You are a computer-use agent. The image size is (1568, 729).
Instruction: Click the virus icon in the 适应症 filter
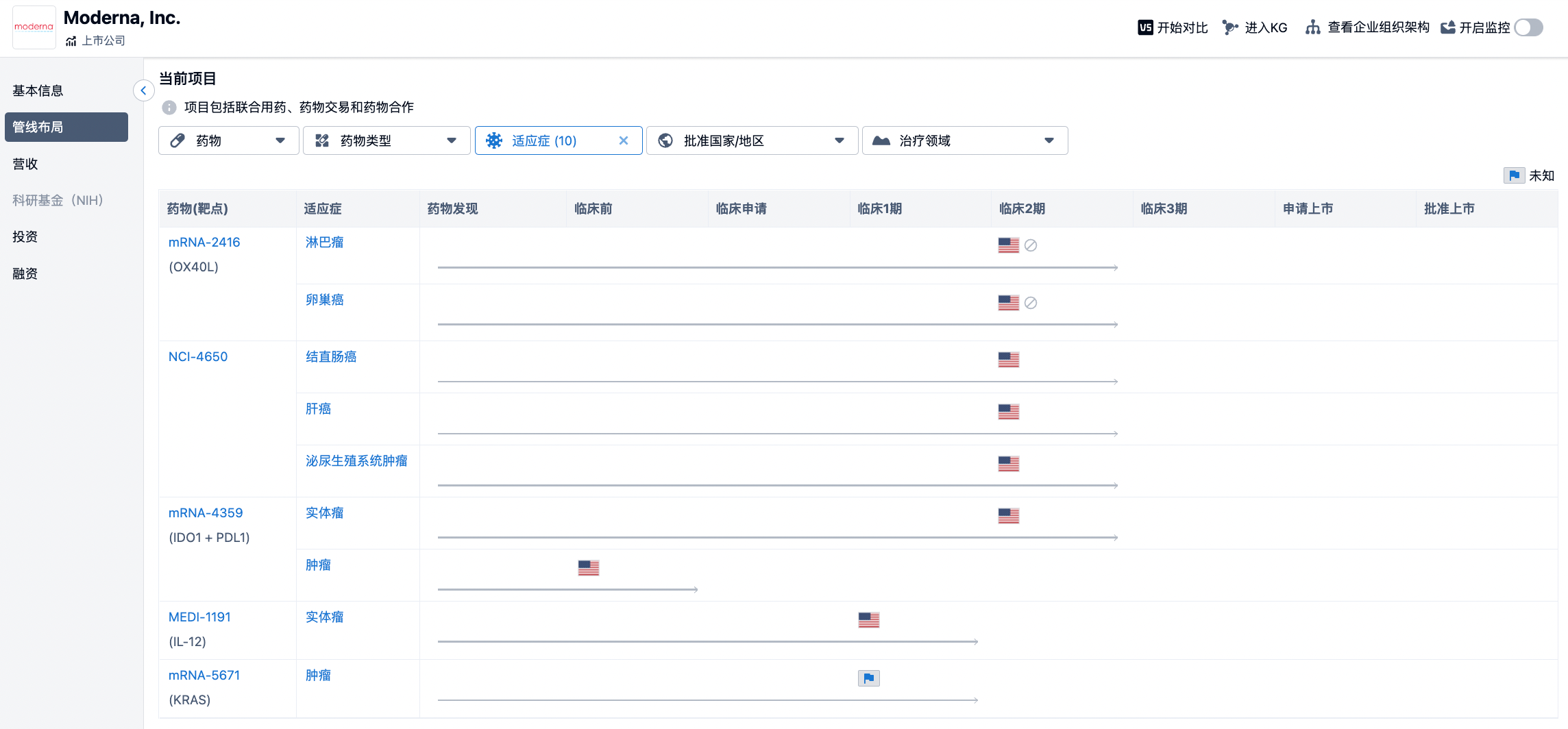coord(494,140)
